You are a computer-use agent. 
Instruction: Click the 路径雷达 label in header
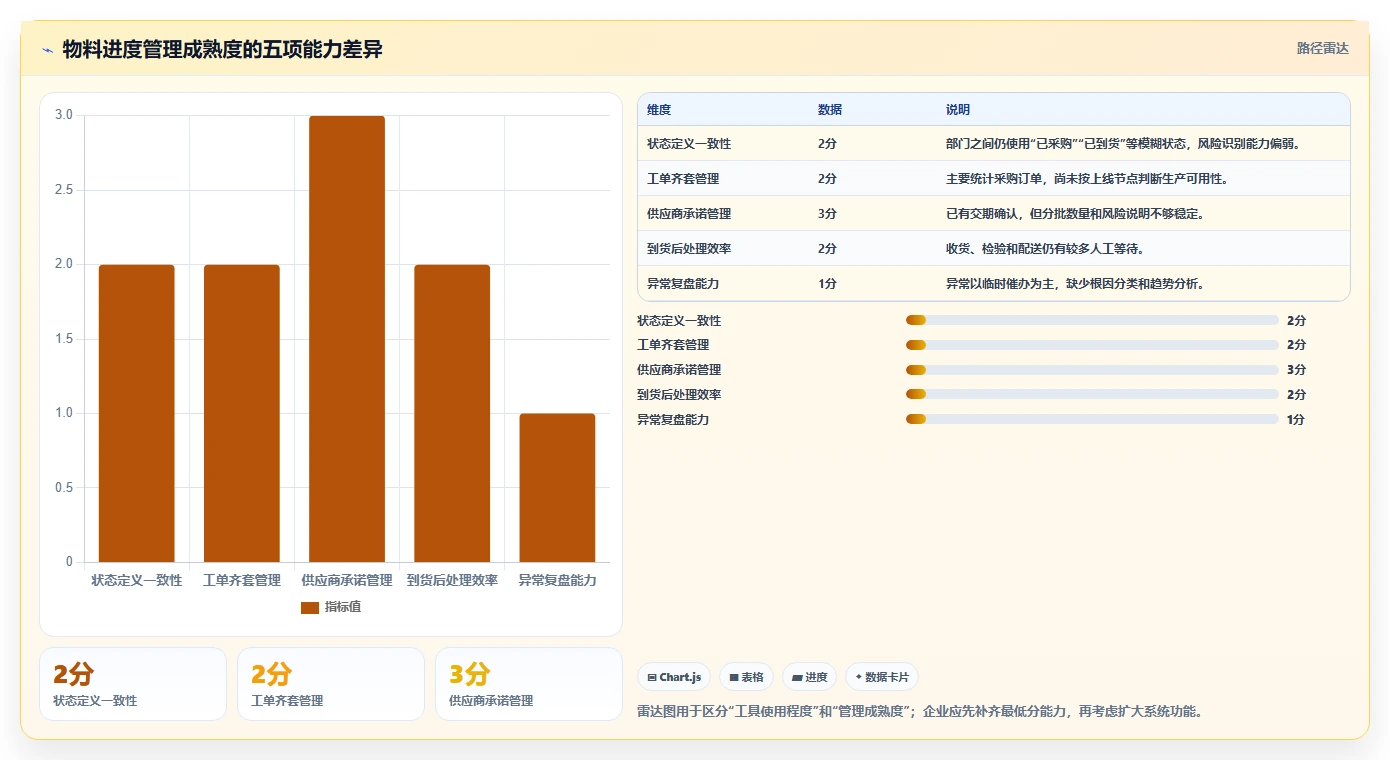click(x=1322, y=48)
